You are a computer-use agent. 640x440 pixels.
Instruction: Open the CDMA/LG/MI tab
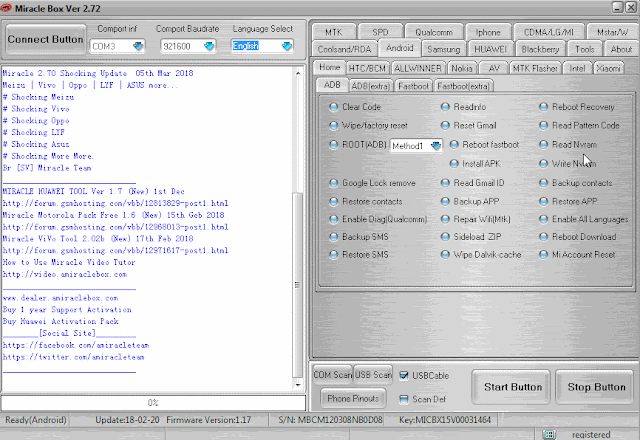click(x=549, y=32)
